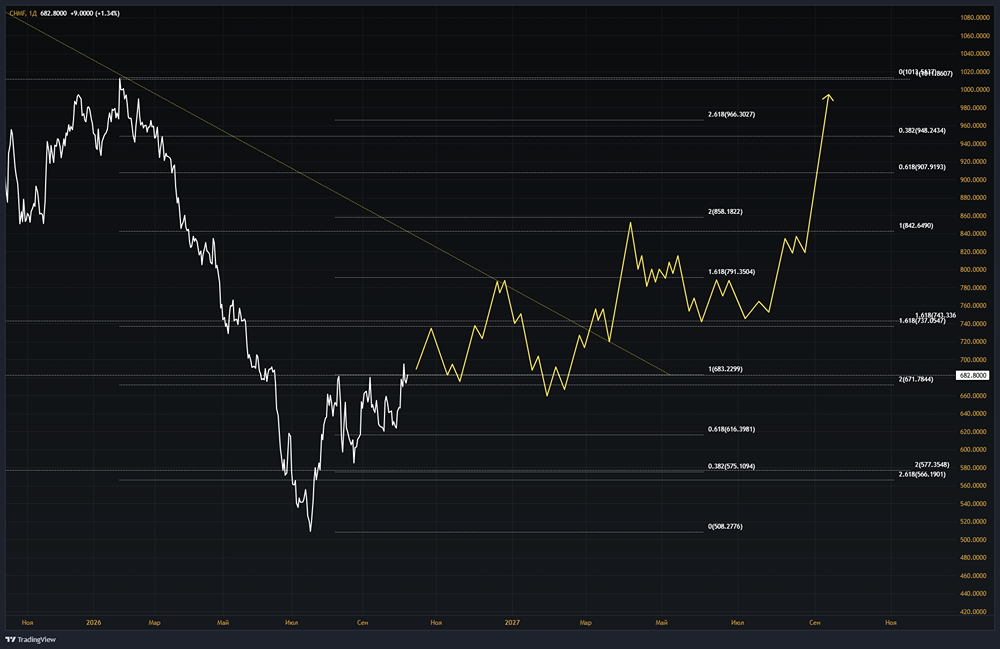
Task: Select the 600.0000 price axis label
Action: 974,449
